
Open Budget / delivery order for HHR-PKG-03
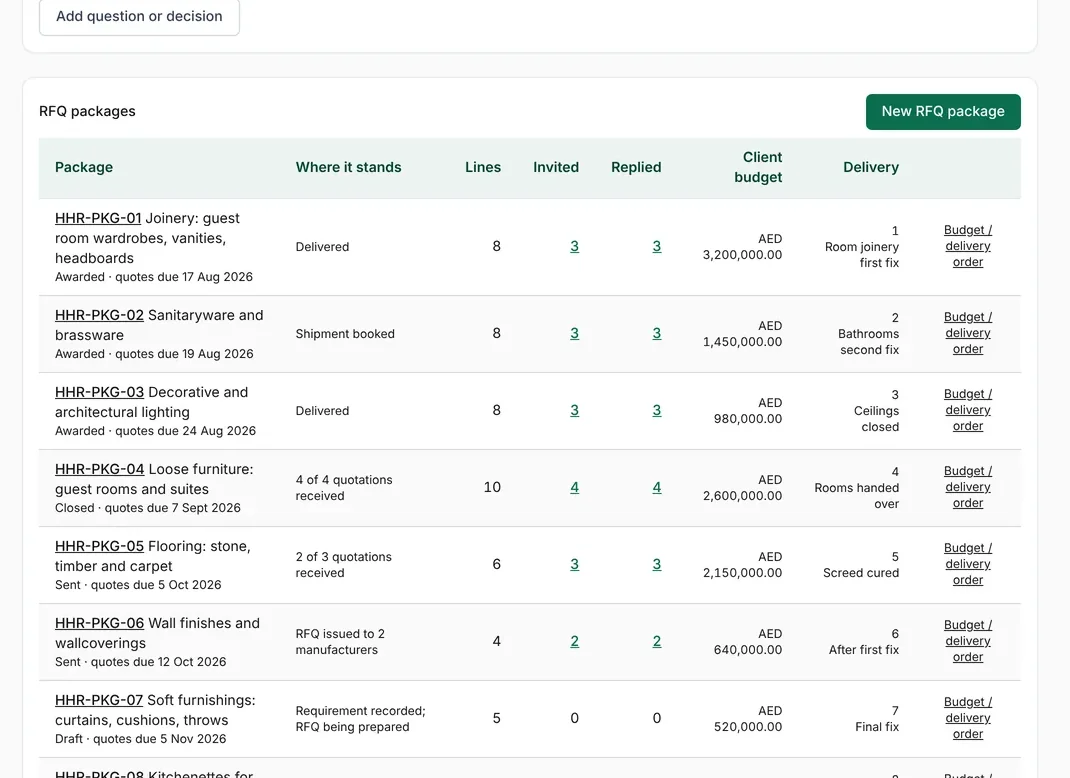pos(968,411)
